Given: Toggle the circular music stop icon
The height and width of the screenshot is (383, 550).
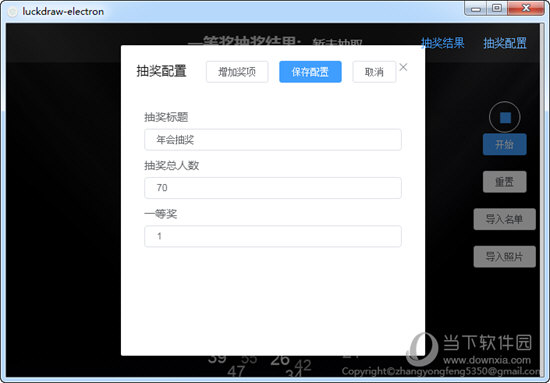Looking at the screenshot, I should click(505, 117).
